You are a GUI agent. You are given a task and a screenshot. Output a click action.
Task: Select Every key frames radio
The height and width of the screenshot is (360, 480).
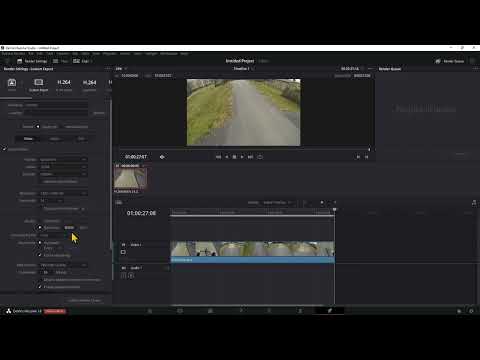point(40,248)
